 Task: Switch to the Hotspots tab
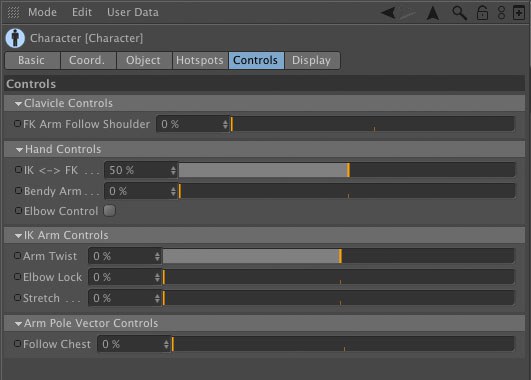pyautogui.click(x=200, y=60)
